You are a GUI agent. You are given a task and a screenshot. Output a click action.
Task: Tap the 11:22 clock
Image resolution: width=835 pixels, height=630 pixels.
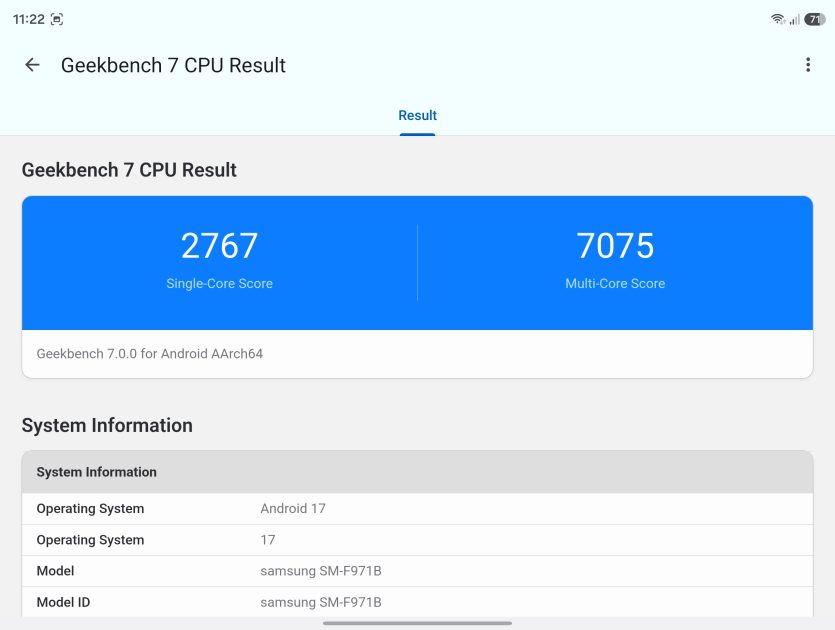[x=29, y=20]
